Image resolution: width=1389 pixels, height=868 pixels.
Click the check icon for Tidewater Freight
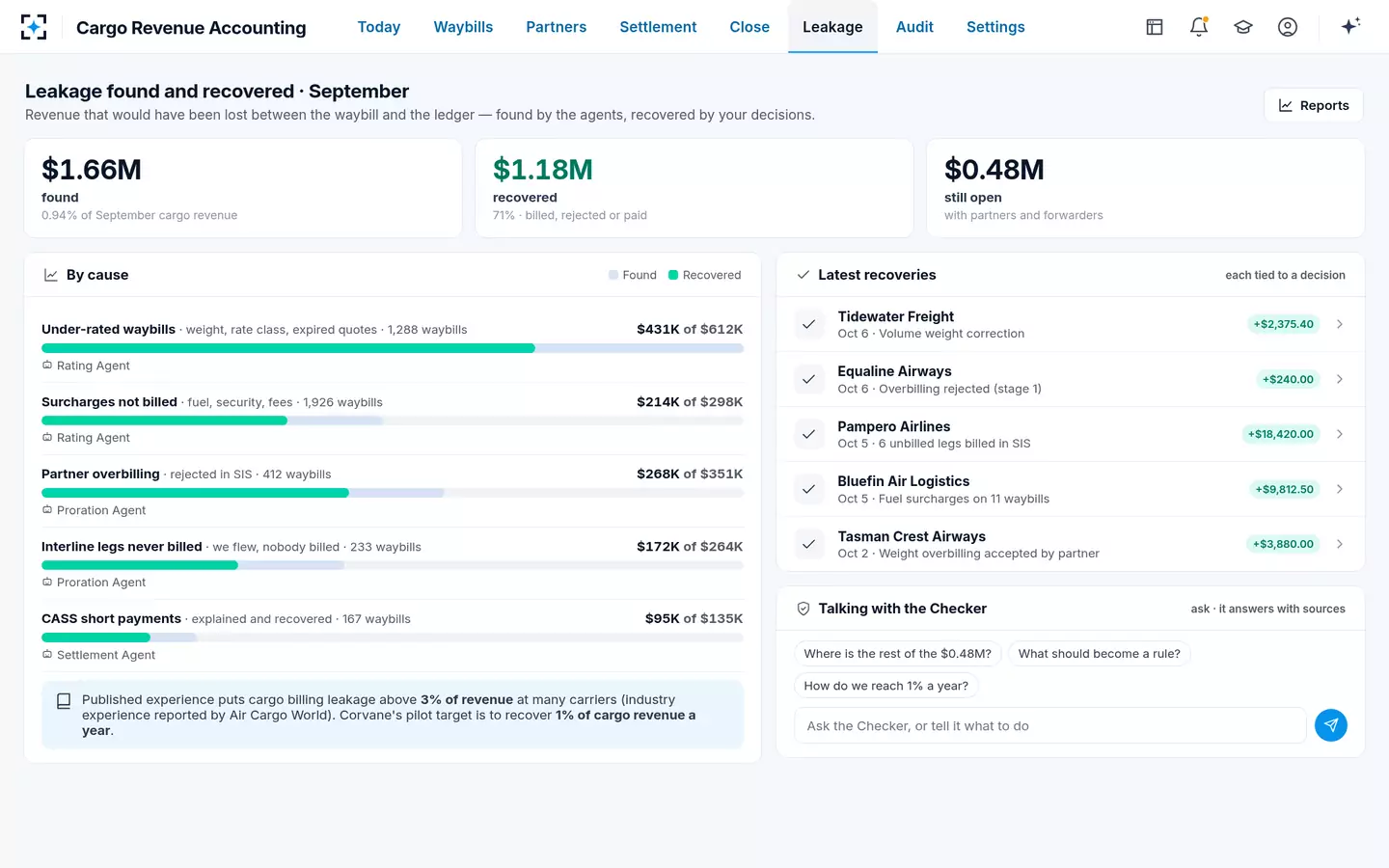pyautogui.click(x=809, y=324)
